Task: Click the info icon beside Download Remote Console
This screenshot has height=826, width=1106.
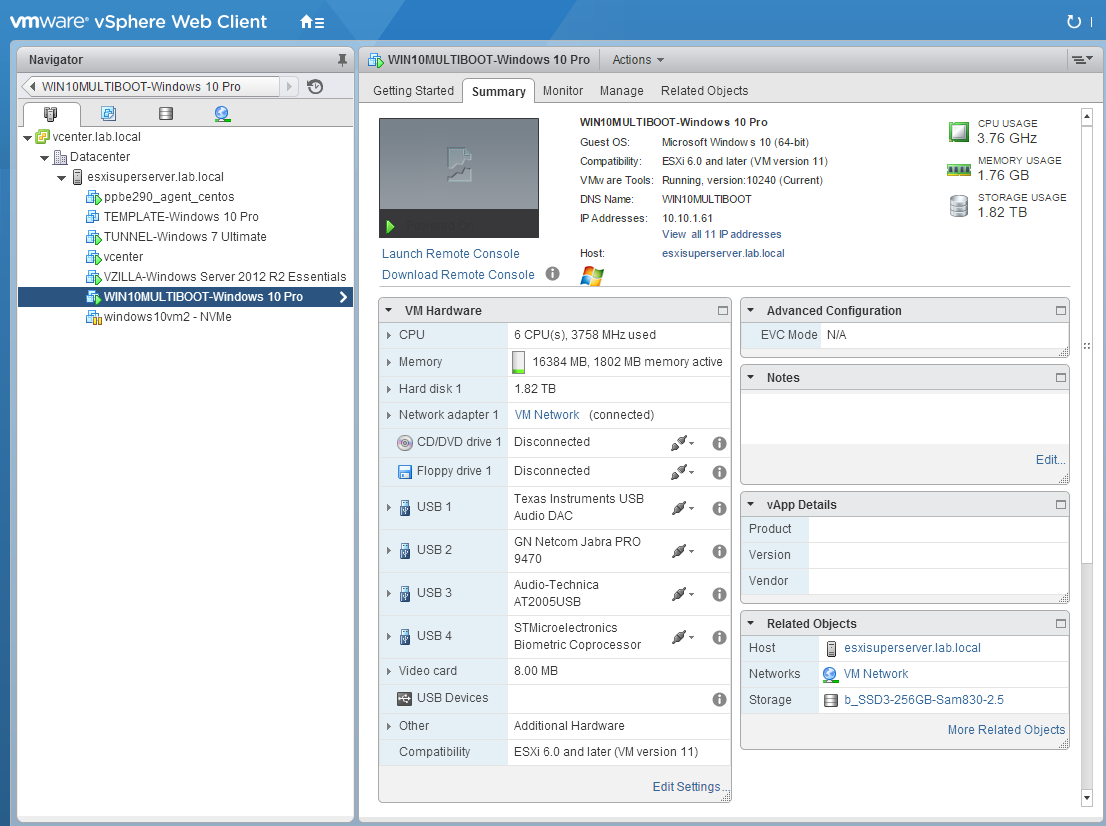Action: 553,274
